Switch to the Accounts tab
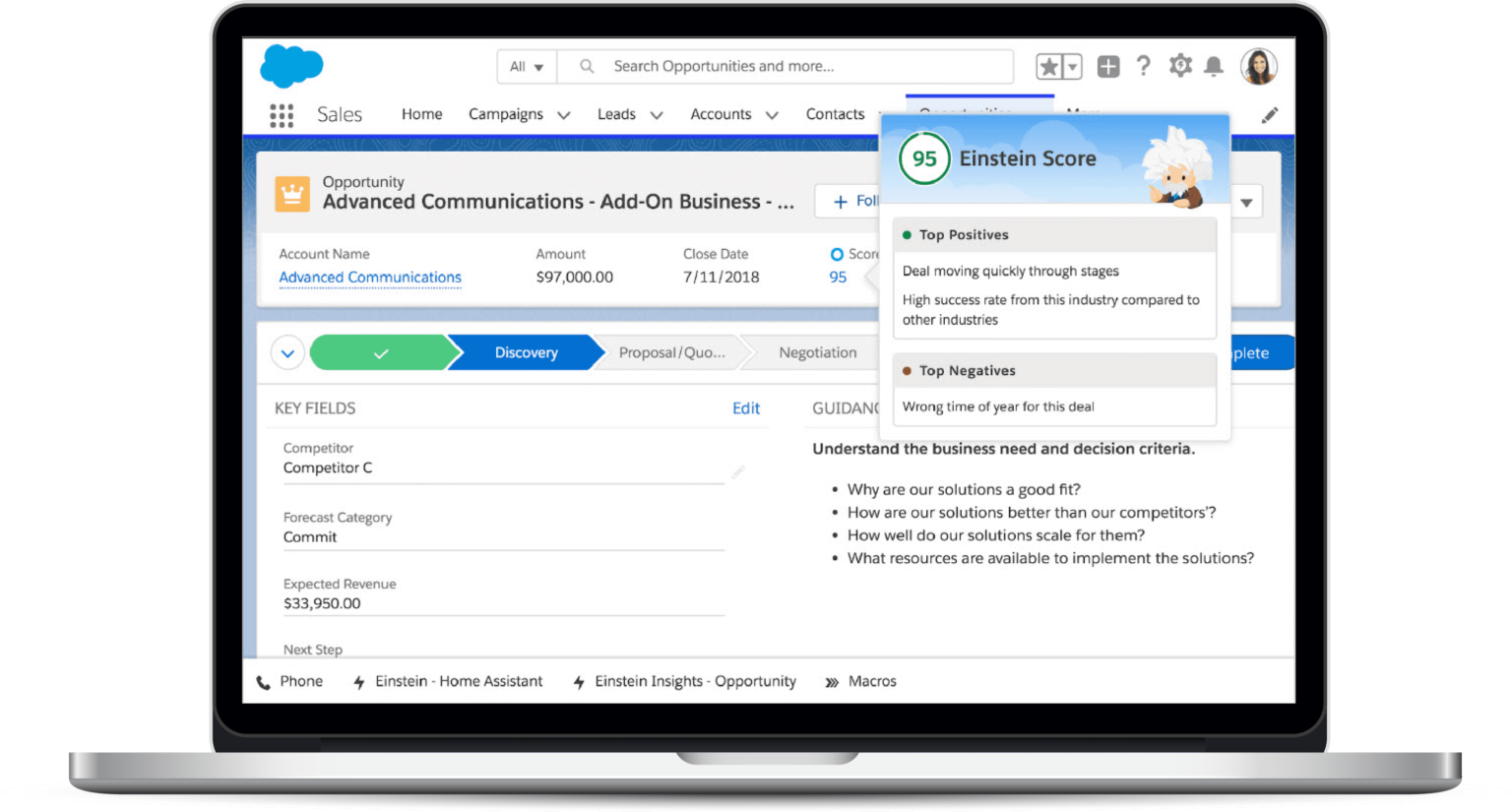This screenshot has height=812, width=1512. [x=721, y=114]
